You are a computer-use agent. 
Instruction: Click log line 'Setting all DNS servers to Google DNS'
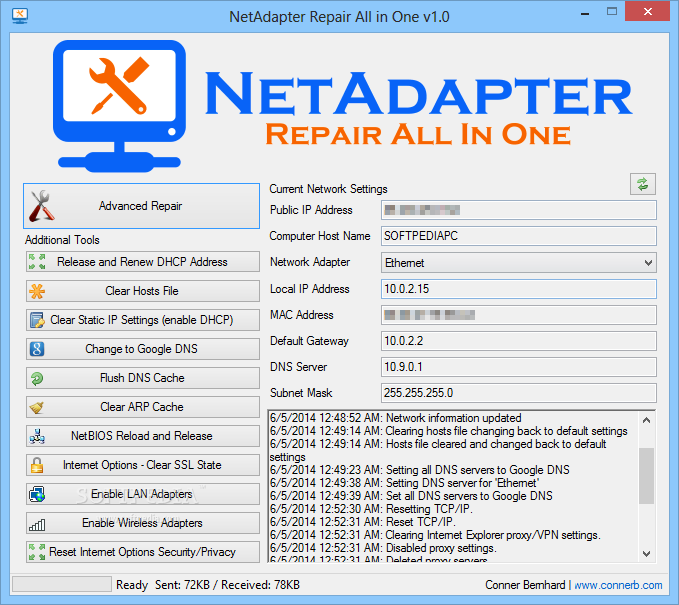[x=420, y=470]
